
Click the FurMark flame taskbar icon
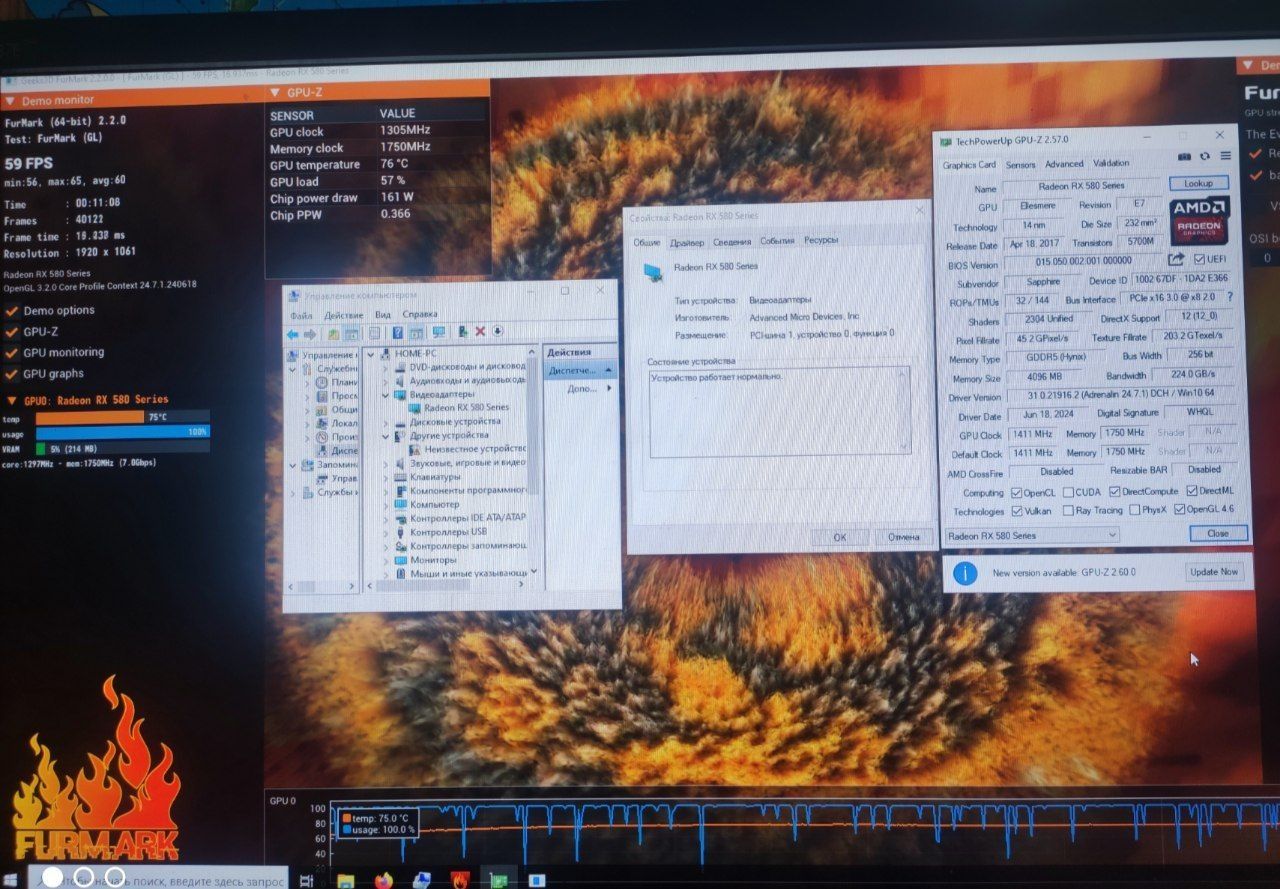point(460,880)
